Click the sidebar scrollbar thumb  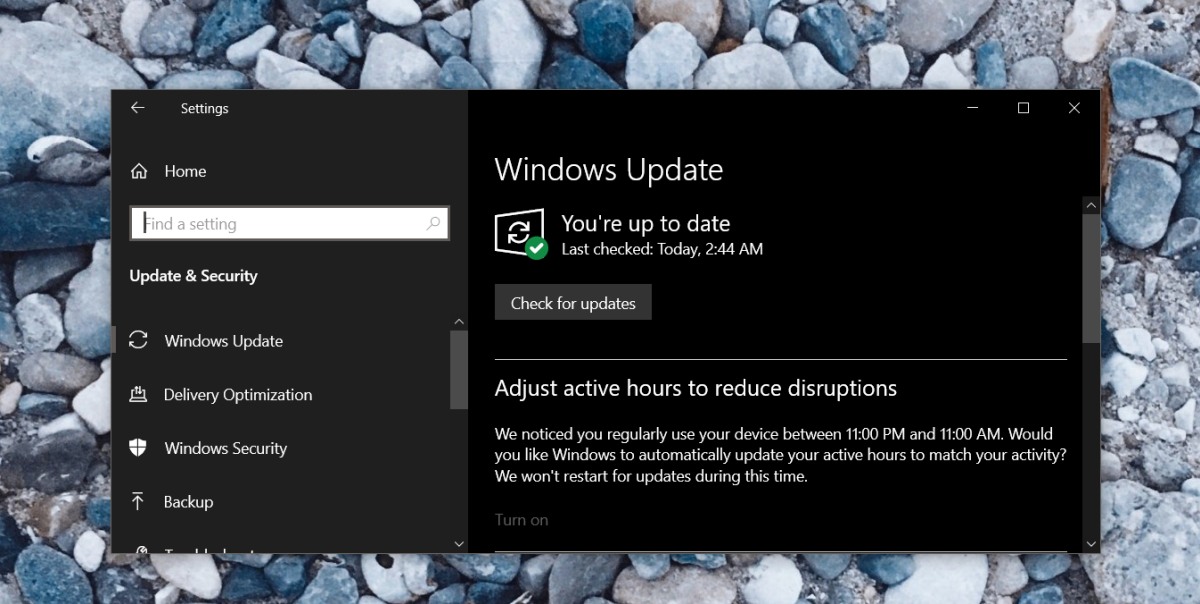tap(459, 369)
